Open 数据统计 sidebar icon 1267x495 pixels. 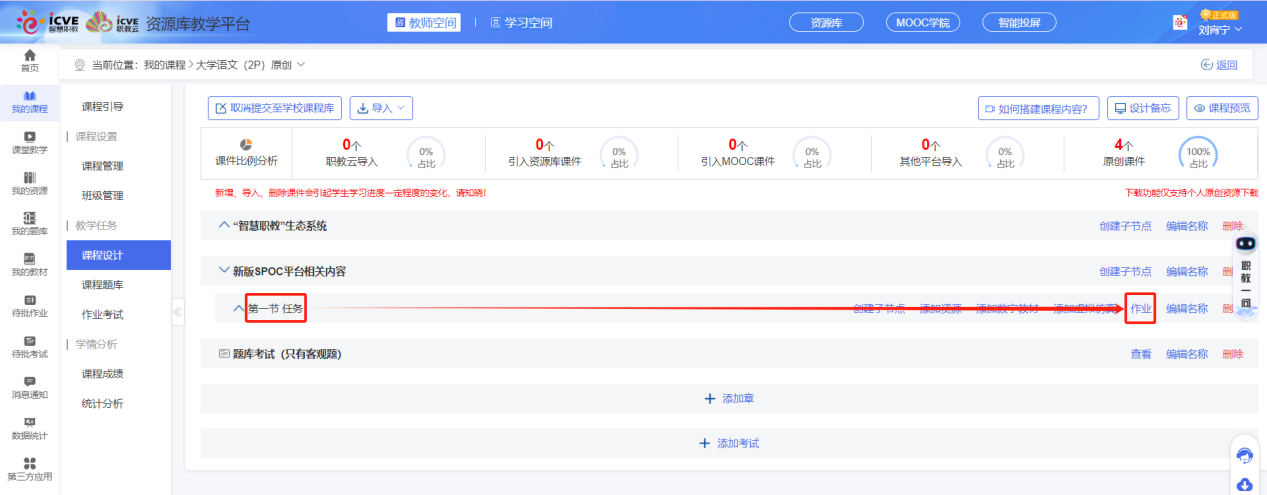30,423
